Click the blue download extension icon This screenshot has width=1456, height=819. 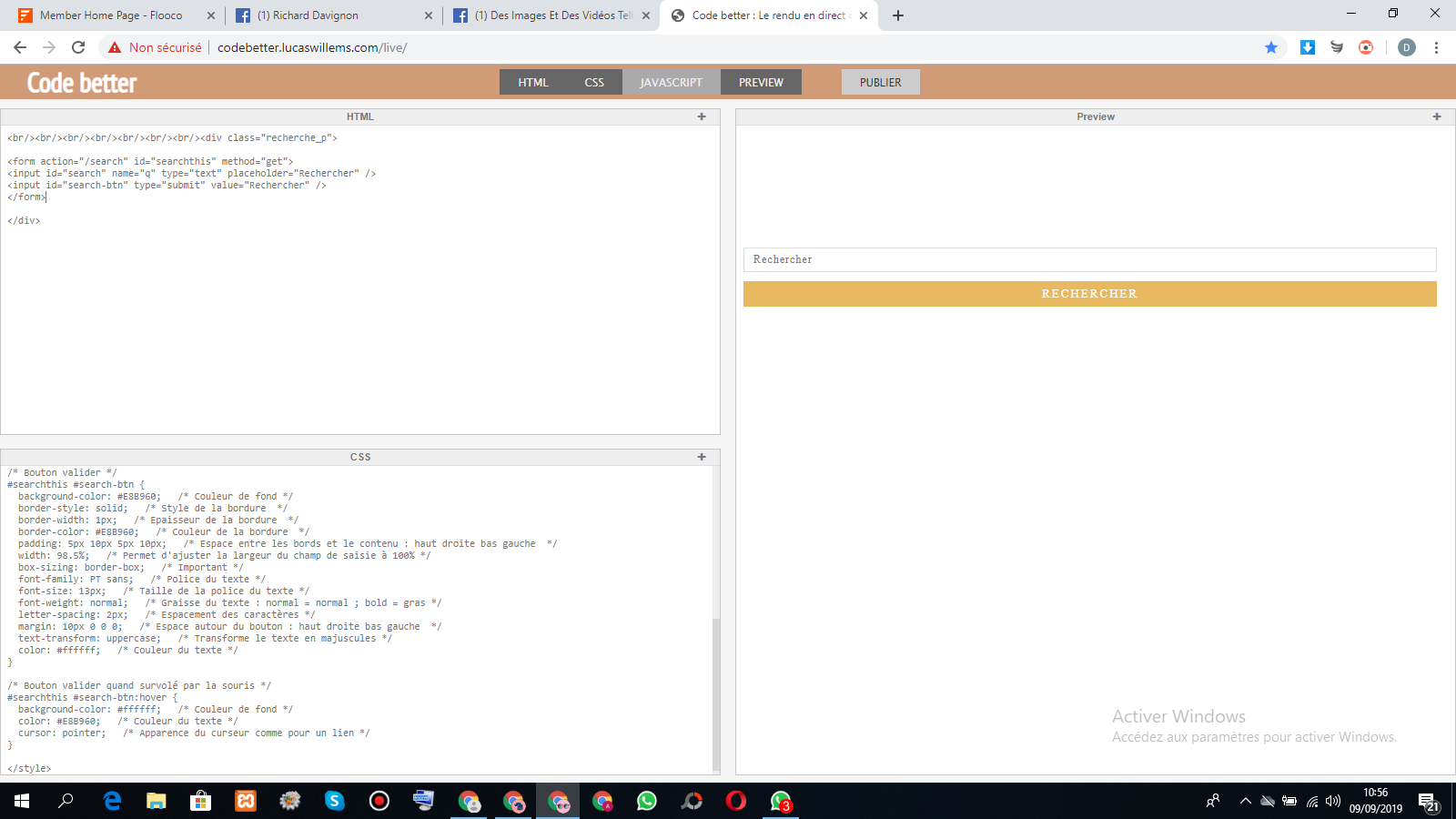pos(1307,47)
